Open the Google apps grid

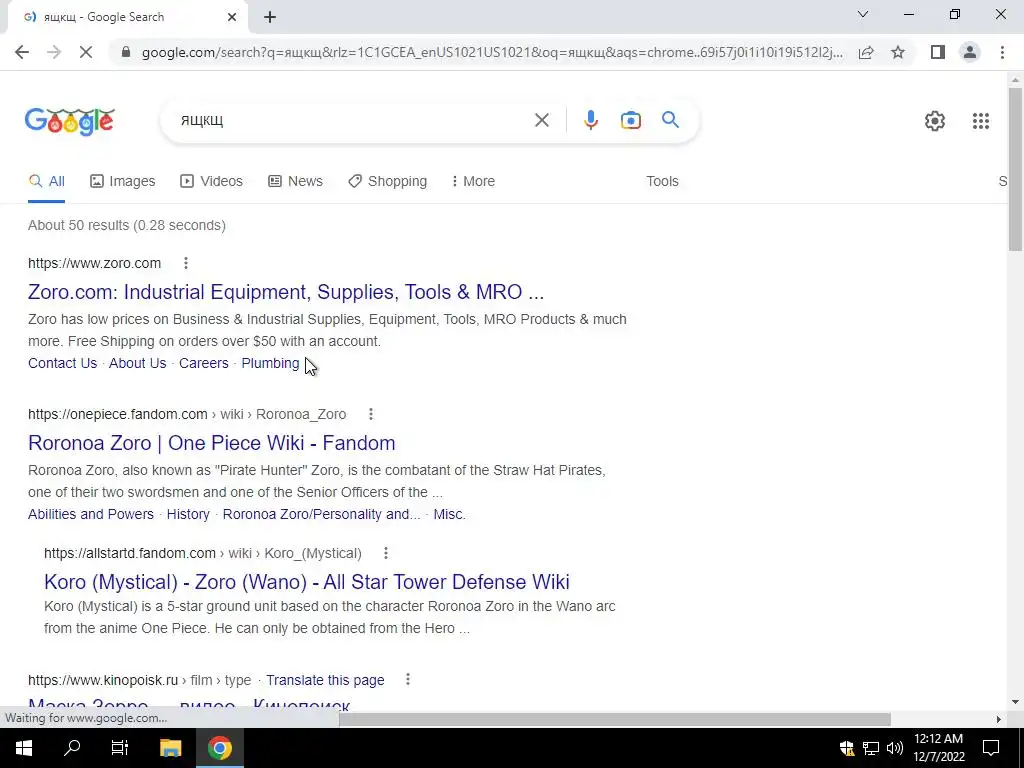click(980, 121)
